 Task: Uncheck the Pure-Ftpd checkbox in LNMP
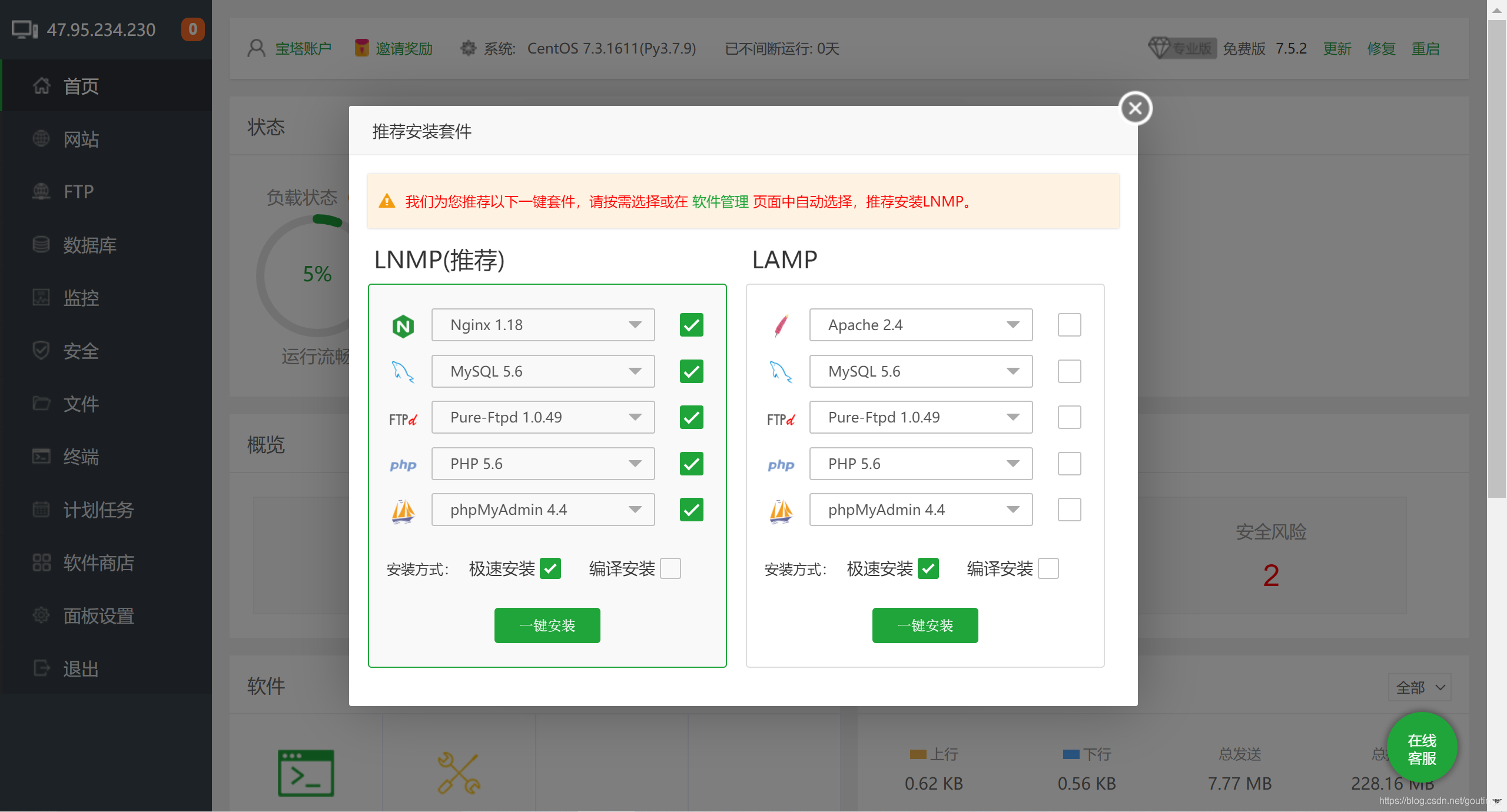[x=692, y=417]
